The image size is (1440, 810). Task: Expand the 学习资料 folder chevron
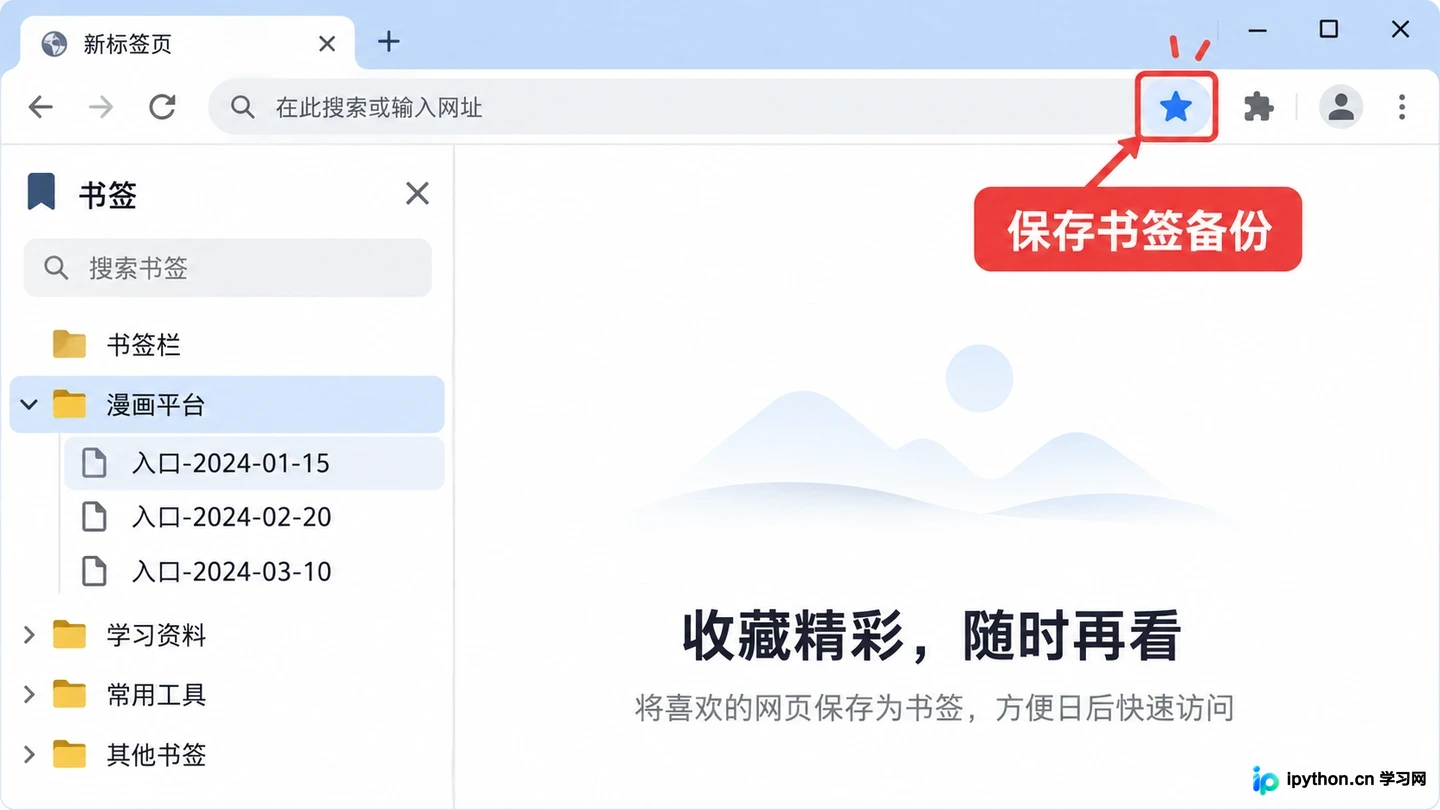click(29, 635)
